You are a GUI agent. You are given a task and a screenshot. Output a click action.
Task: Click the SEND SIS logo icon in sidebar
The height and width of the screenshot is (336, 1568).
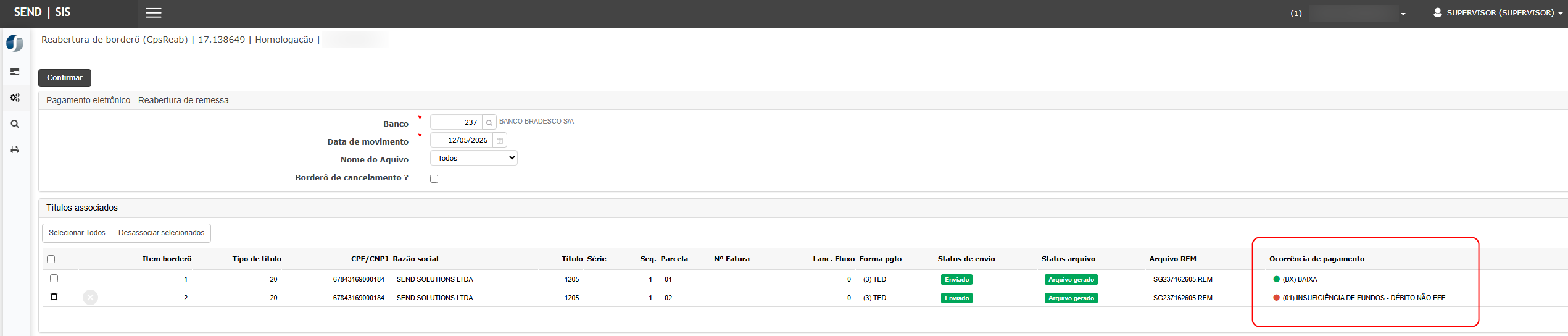(15, 43)
